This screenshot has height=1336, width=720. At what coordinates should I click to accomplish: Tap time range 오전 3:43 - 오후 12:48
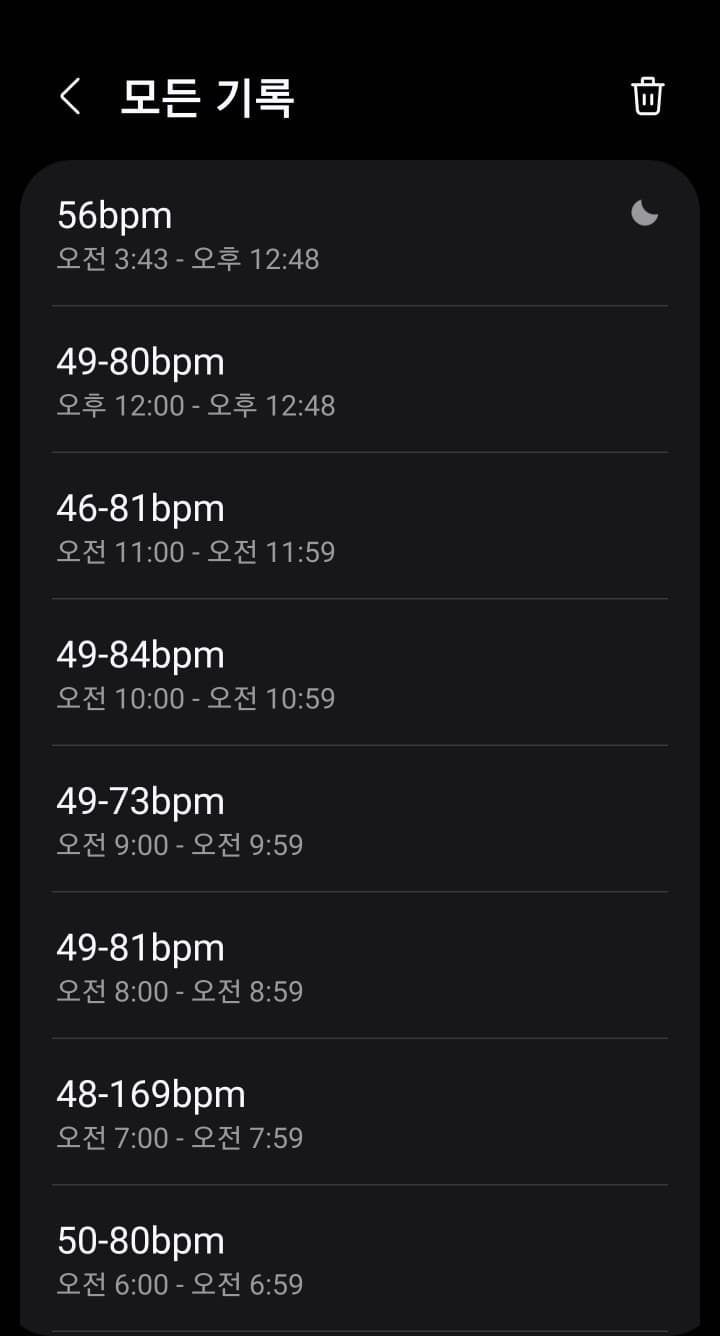188,259
